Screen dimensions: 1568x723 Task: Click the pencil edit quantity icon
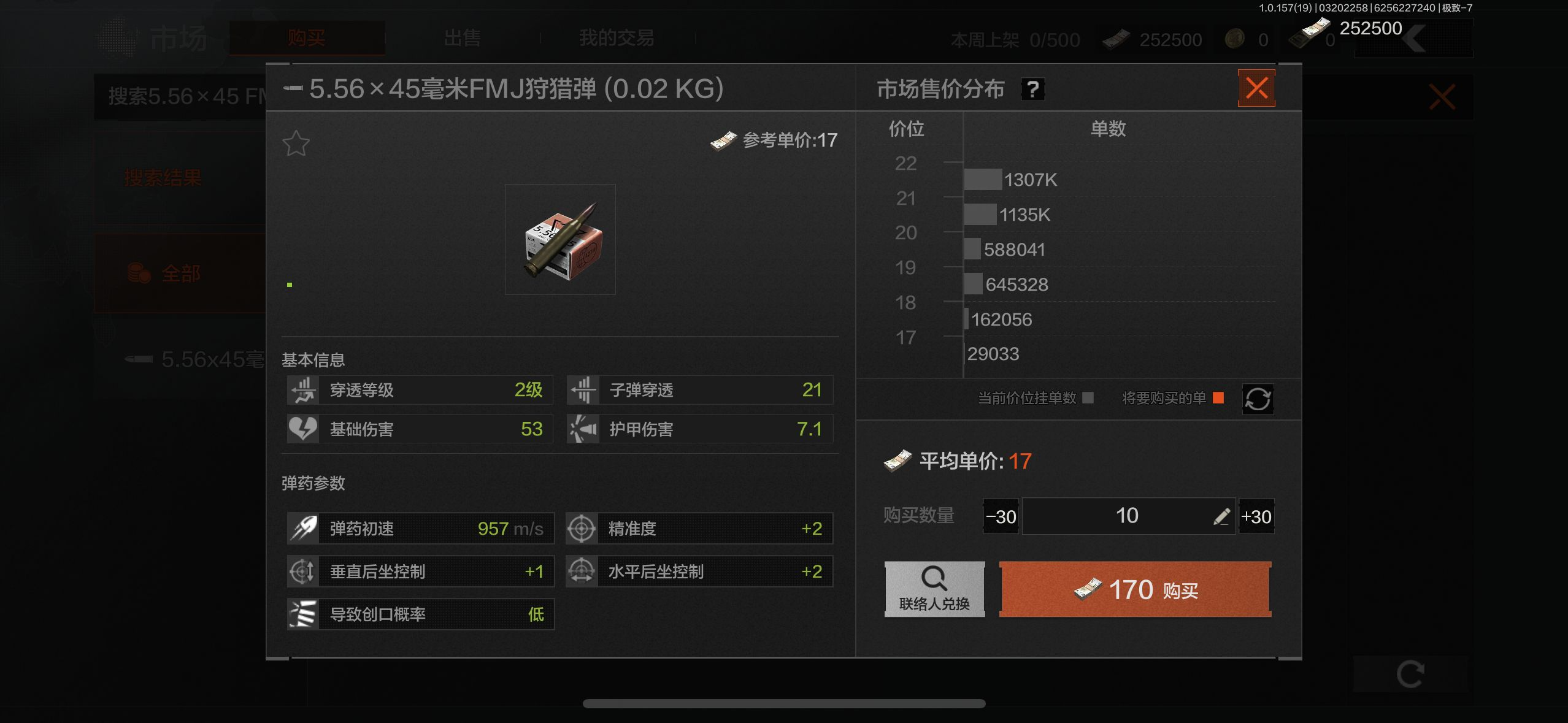(1221, 516)
